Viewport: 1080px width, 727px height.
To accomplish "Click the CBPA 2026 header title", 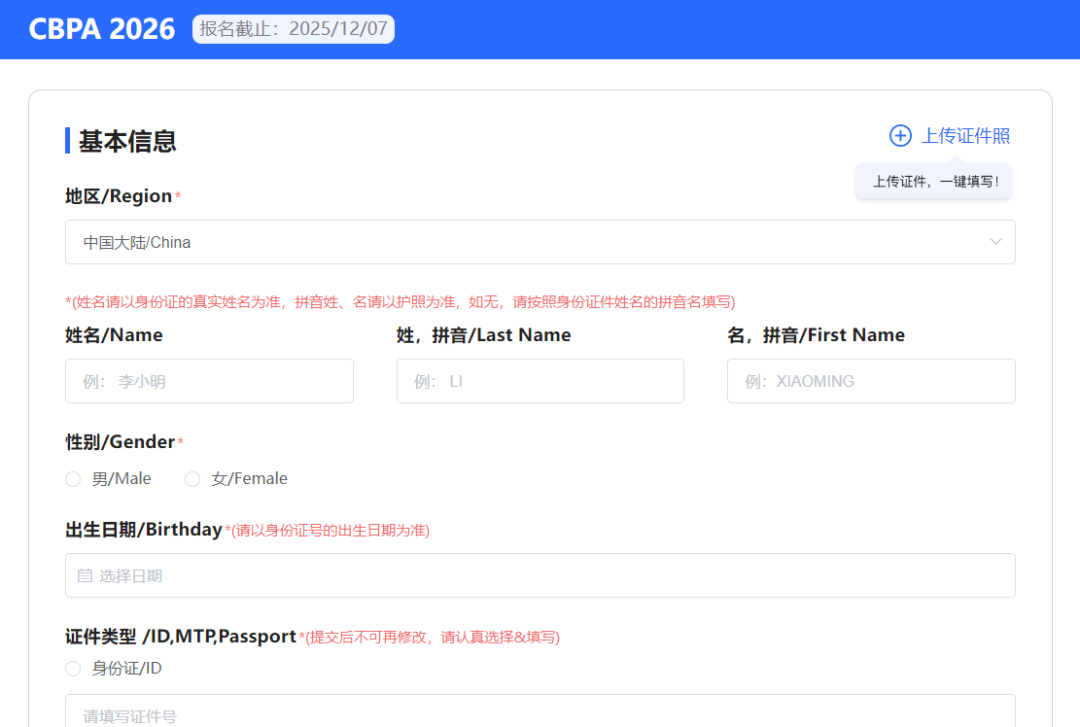I will coord(102,29).
